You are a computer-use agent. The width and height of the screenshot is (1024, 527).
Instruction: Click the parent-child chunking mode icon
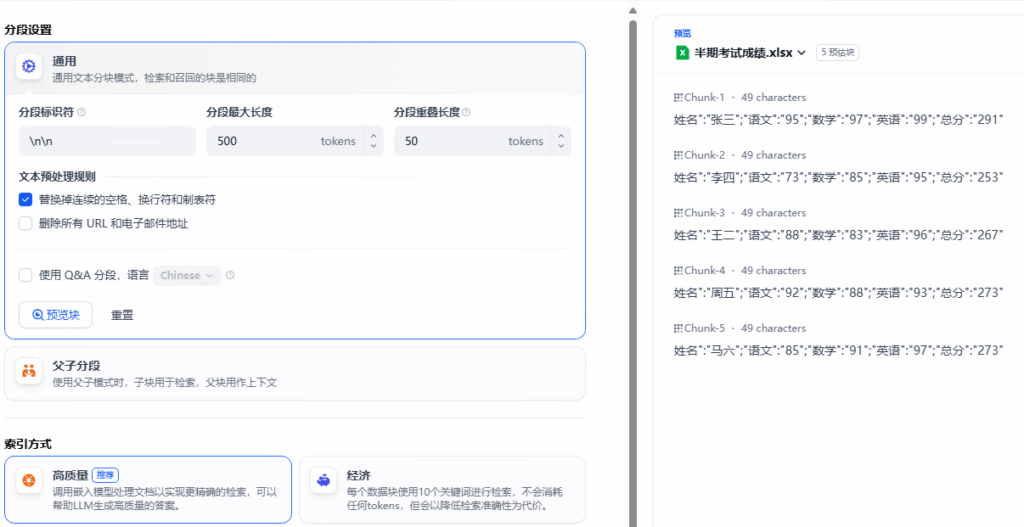[x=29, y=372]
